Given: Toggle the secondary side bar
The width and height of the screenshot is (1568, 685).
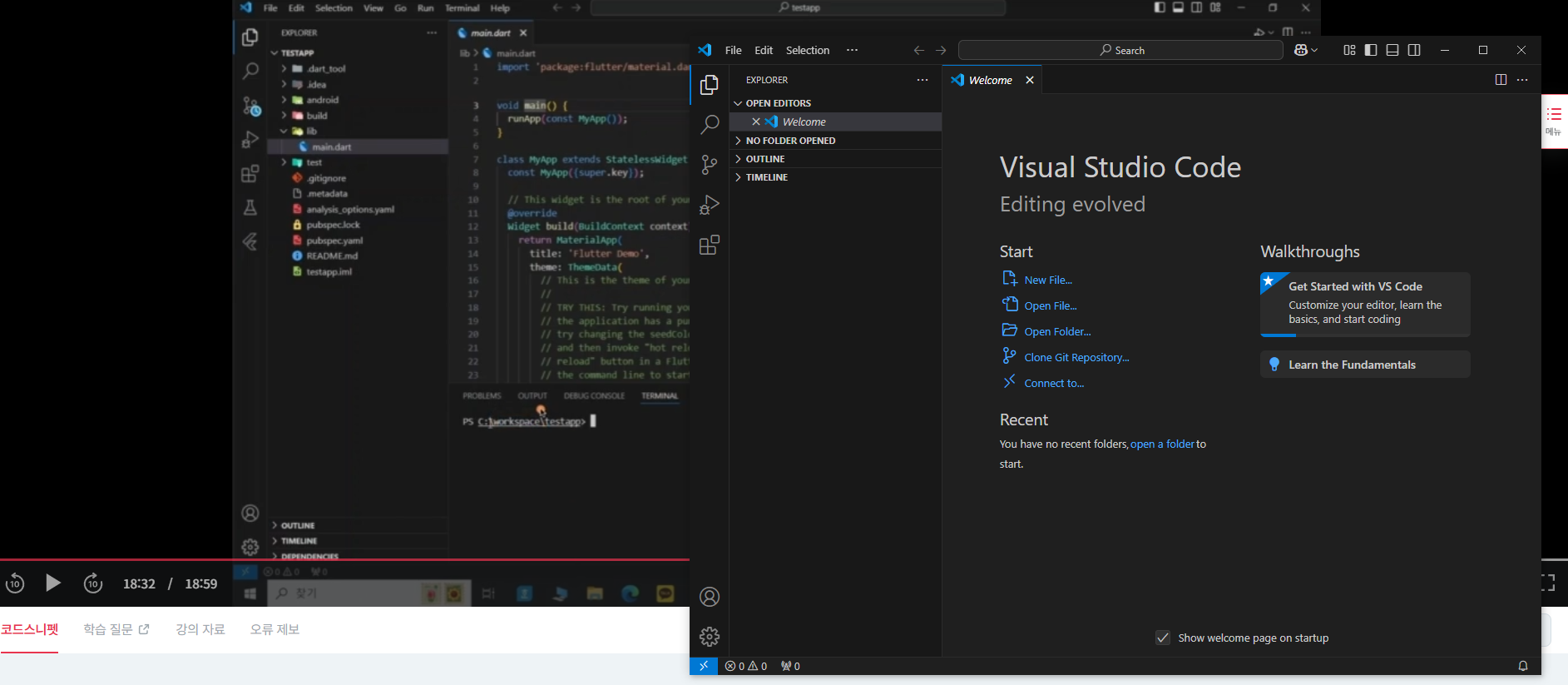Looking at the screenshot, I should point(1414,50).
